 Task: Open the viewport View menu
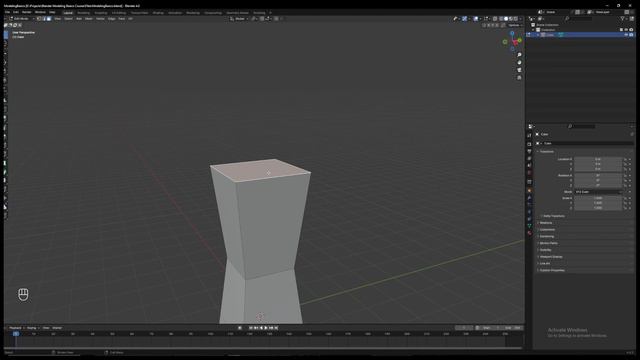pyautogui.click(x=58, y=19)
